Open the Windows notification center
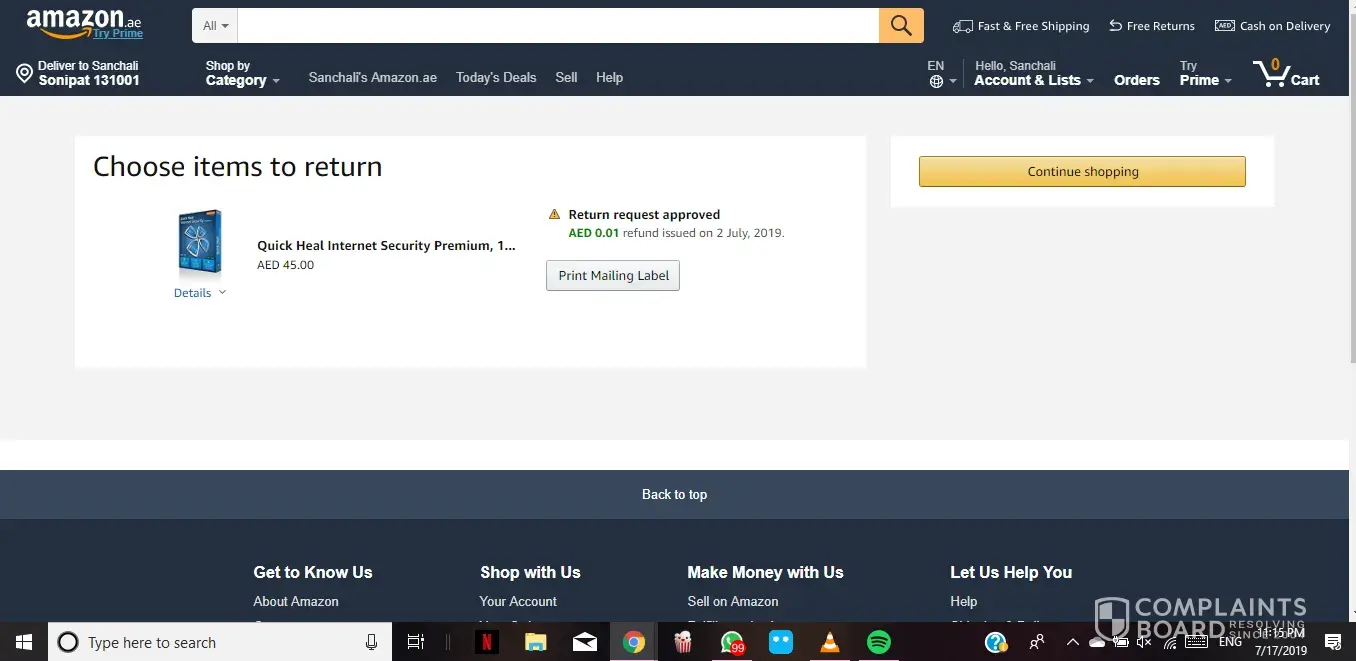 [x=1332, y=642]
